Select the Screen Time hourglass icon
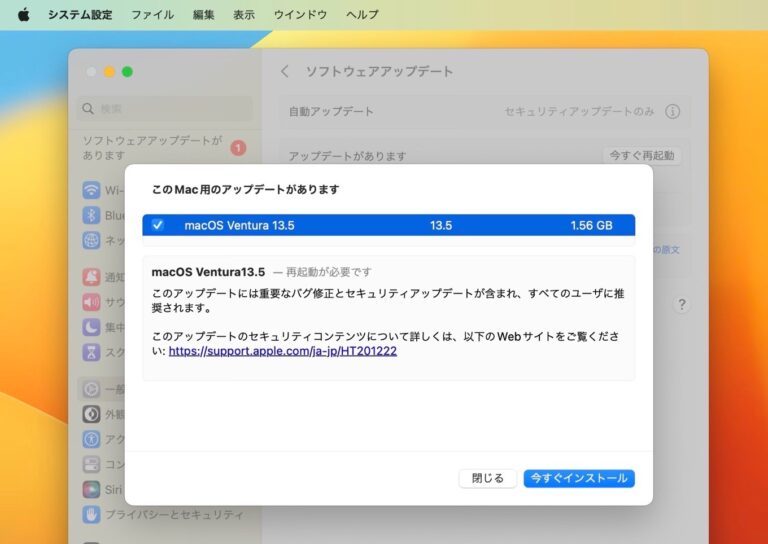Screen dimensions: 768x544 click(91, 352)
